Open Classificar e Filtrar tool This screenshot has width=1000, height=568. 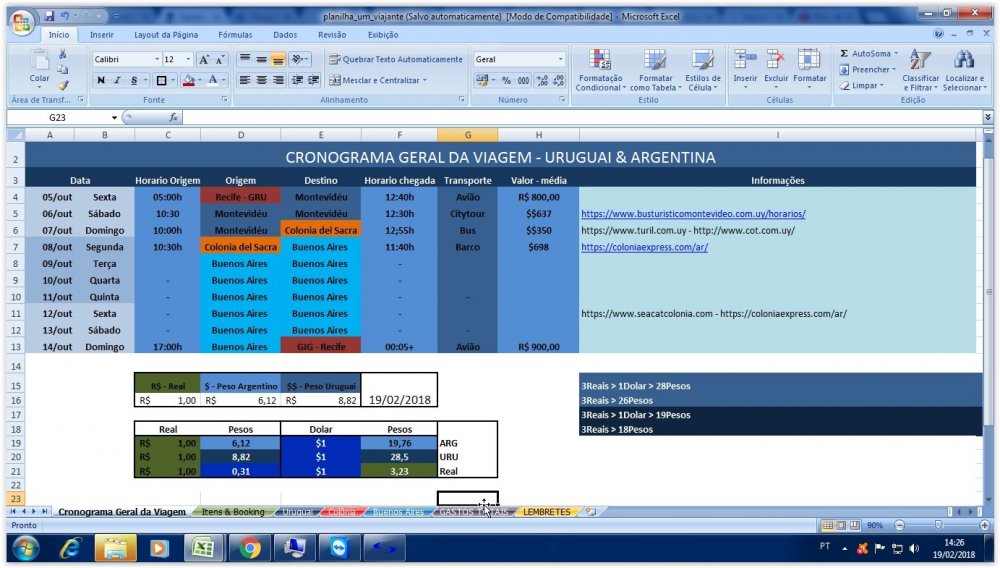tap(920, 68)
